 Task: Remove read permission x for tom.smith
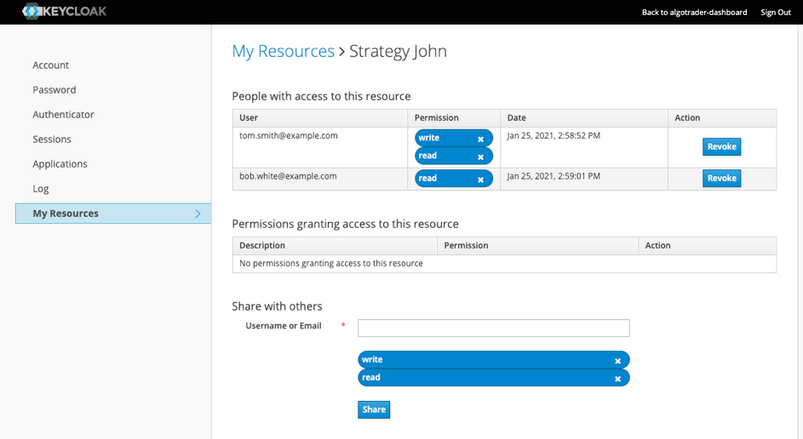480,157
